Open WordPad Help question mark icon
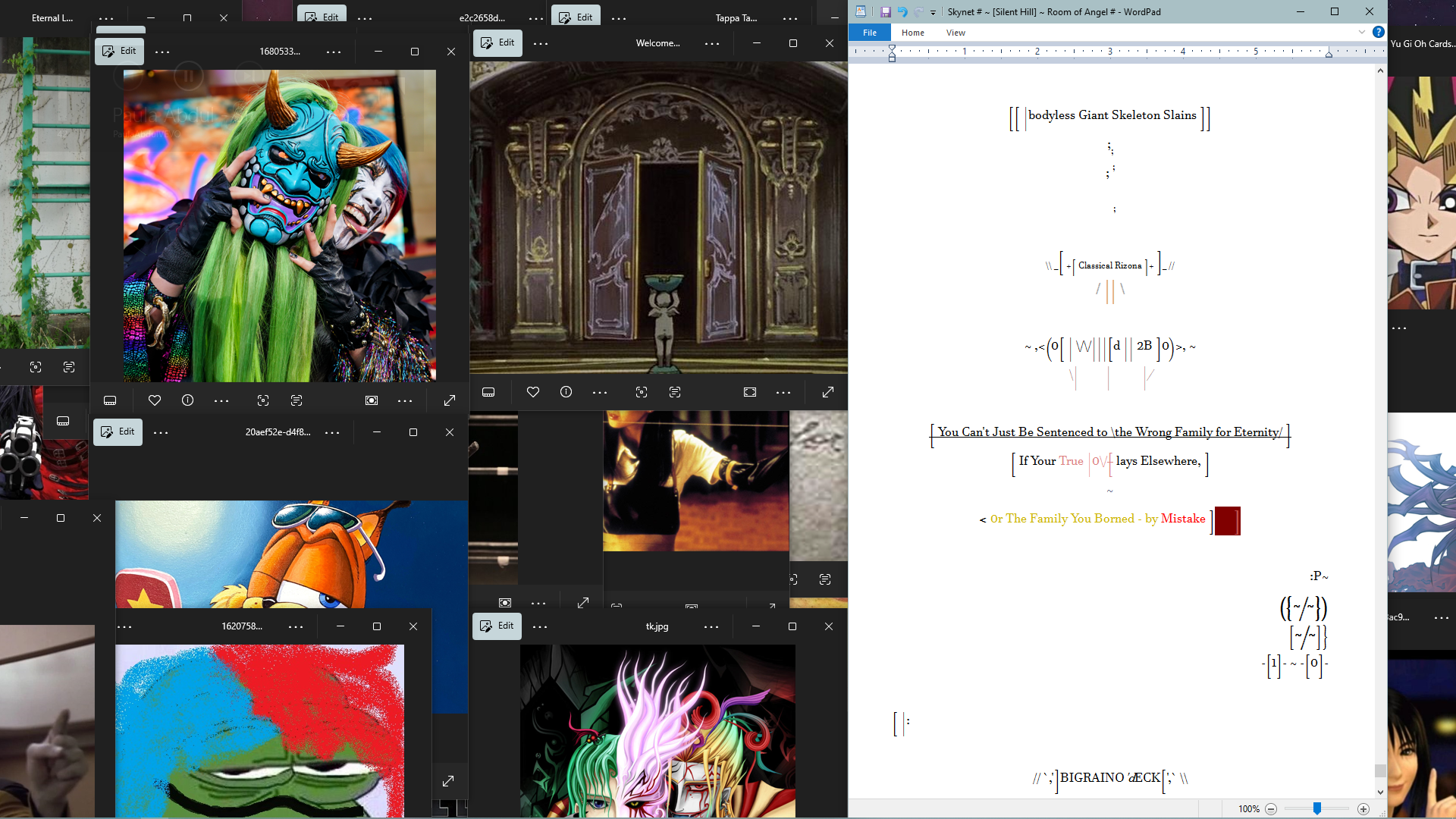Screen dimensions: 1456x819 (1379, 32)
